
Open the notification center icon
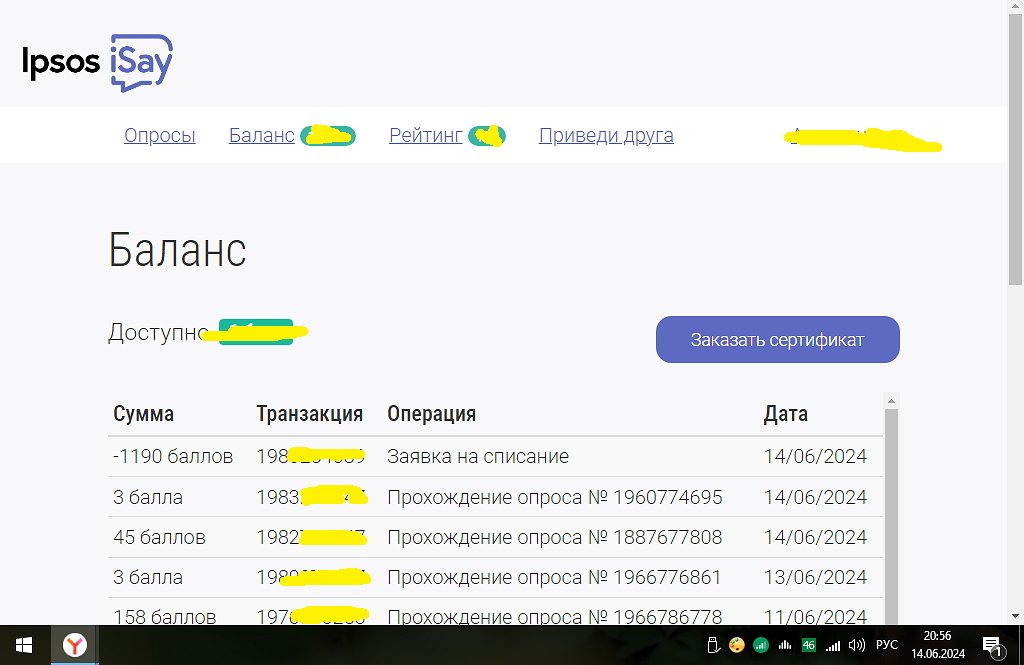tap(992, 645)
